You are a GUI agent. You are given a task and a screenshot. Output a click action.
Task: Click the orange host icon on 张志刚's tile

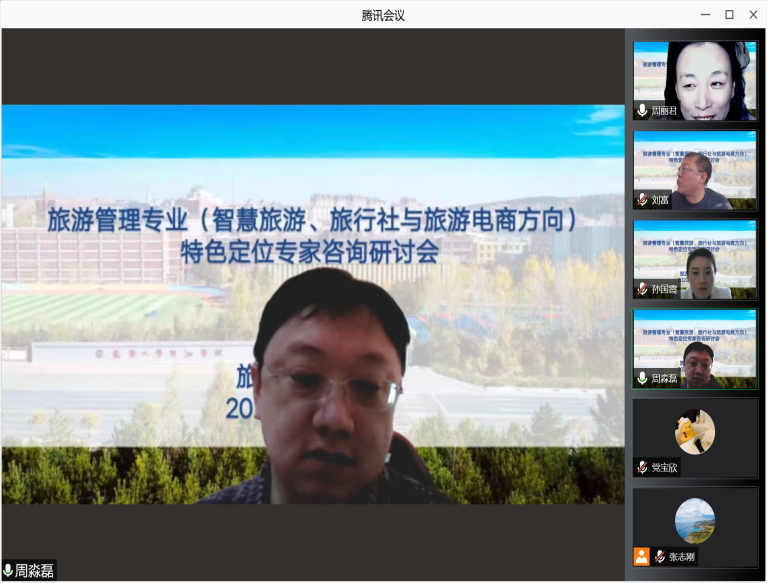(642, 556)
